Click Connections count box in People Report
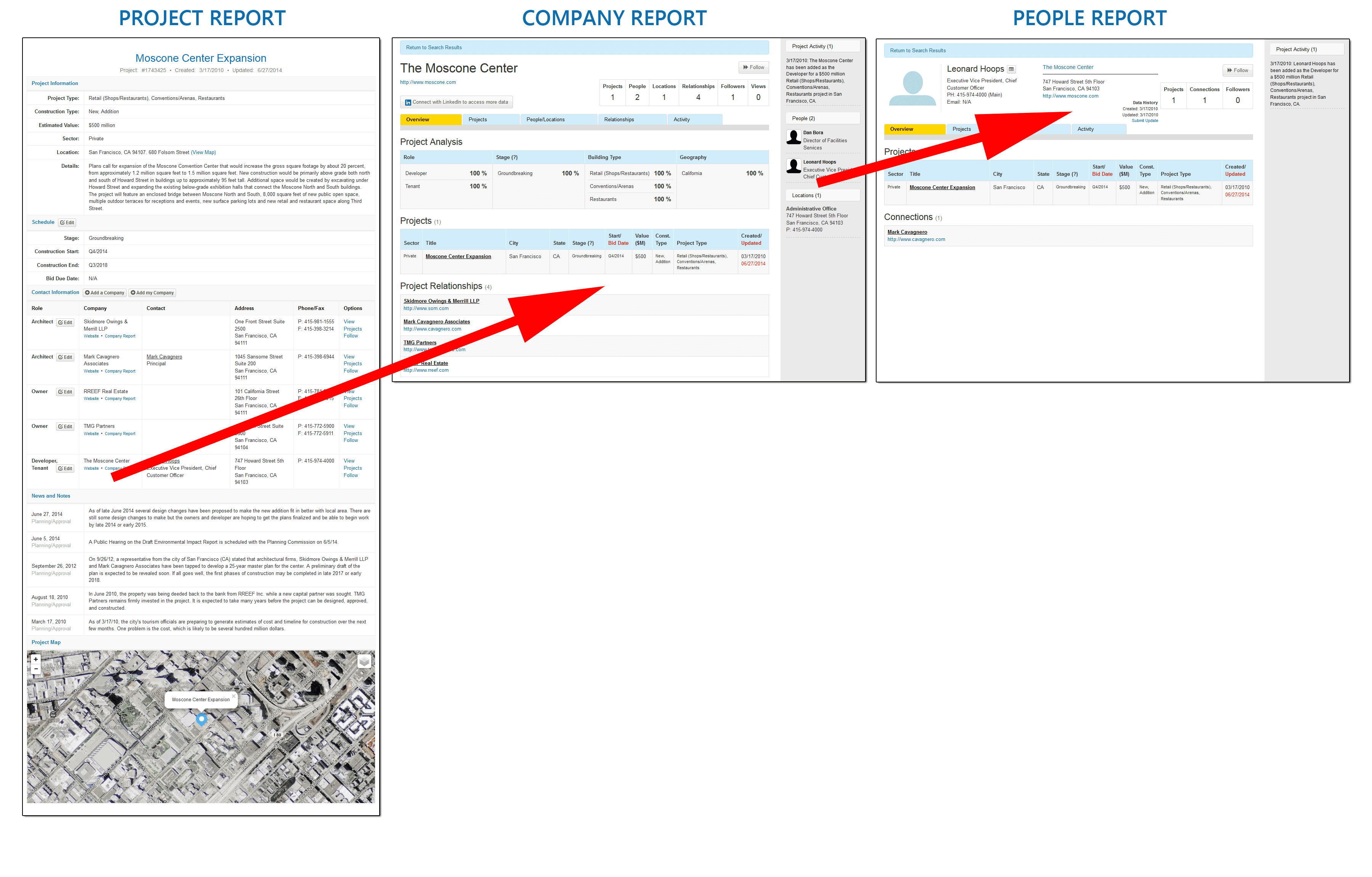This screenshot has width=1372, height=877. [1204, 96]
